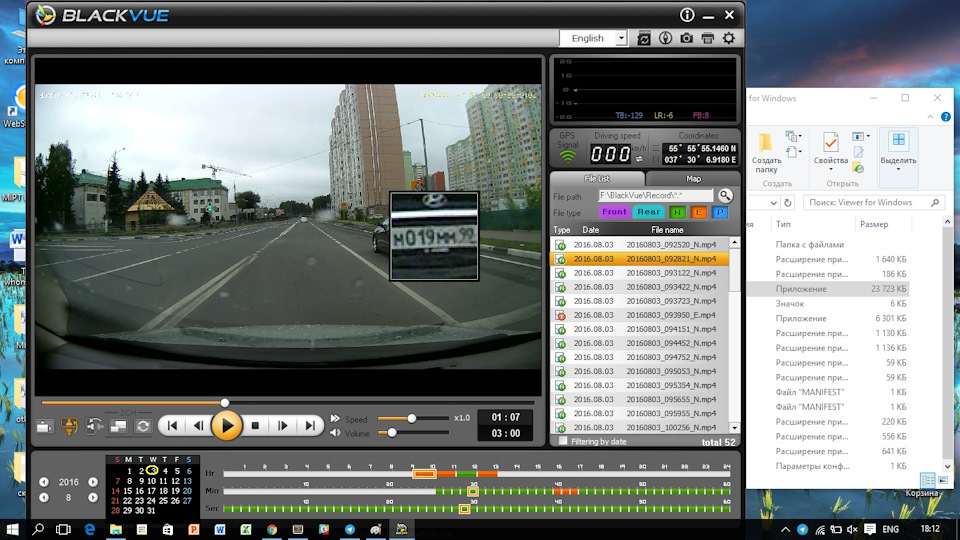Play the video
The height and width of the screenshot is (540, 960).
click(x=226, y=426)
